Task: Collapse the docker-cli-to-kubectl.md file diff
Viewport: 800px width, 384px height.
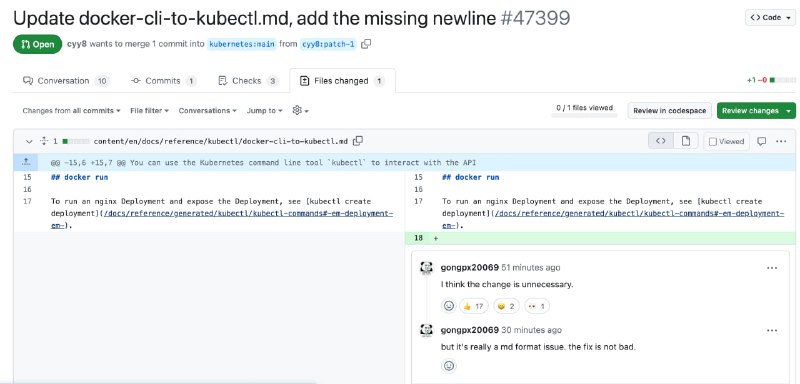Action: point(29,141)
